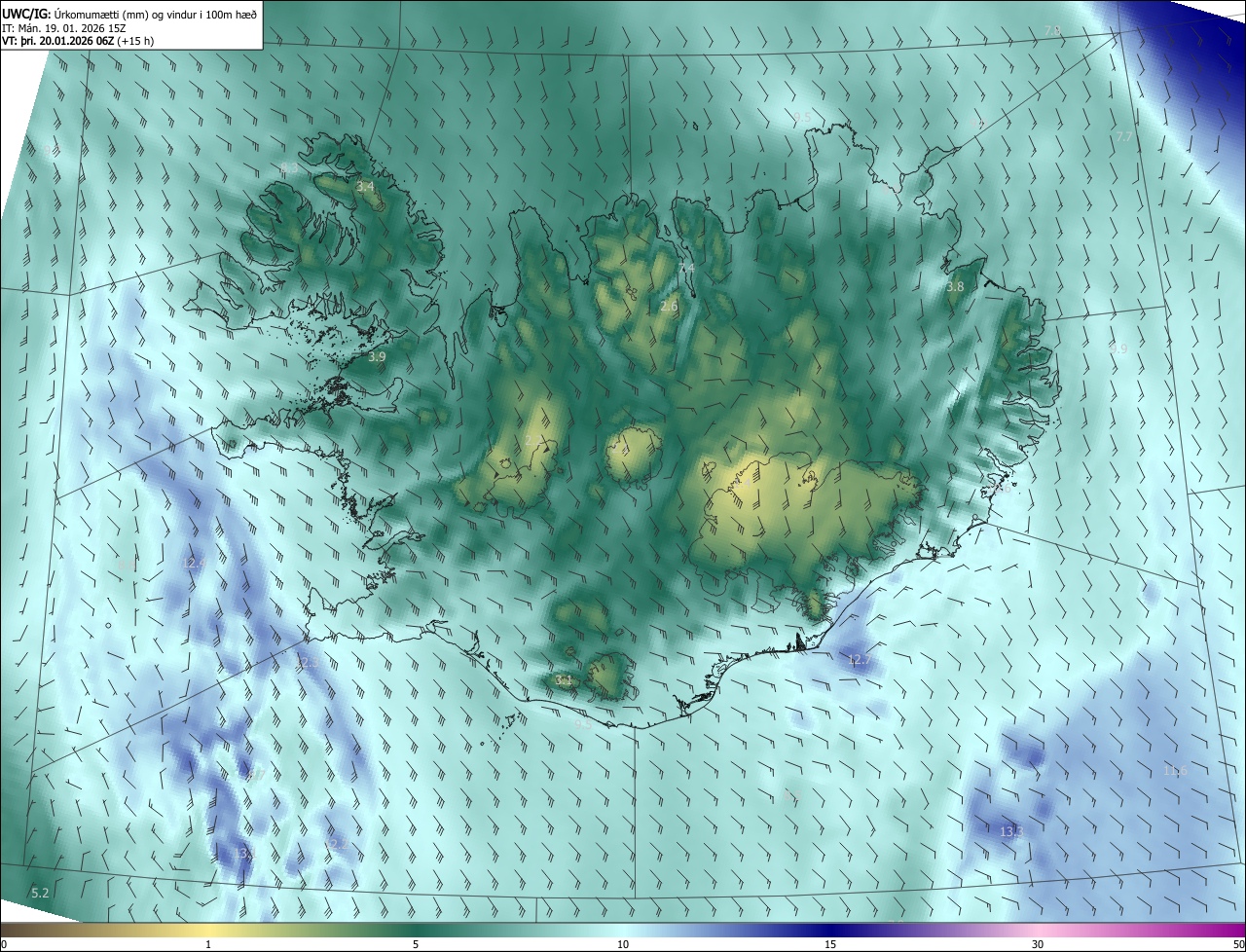Click the '1' tick on the color scale
The width and height of the screenshot is (1246, 952).
(x=208, y=944)
